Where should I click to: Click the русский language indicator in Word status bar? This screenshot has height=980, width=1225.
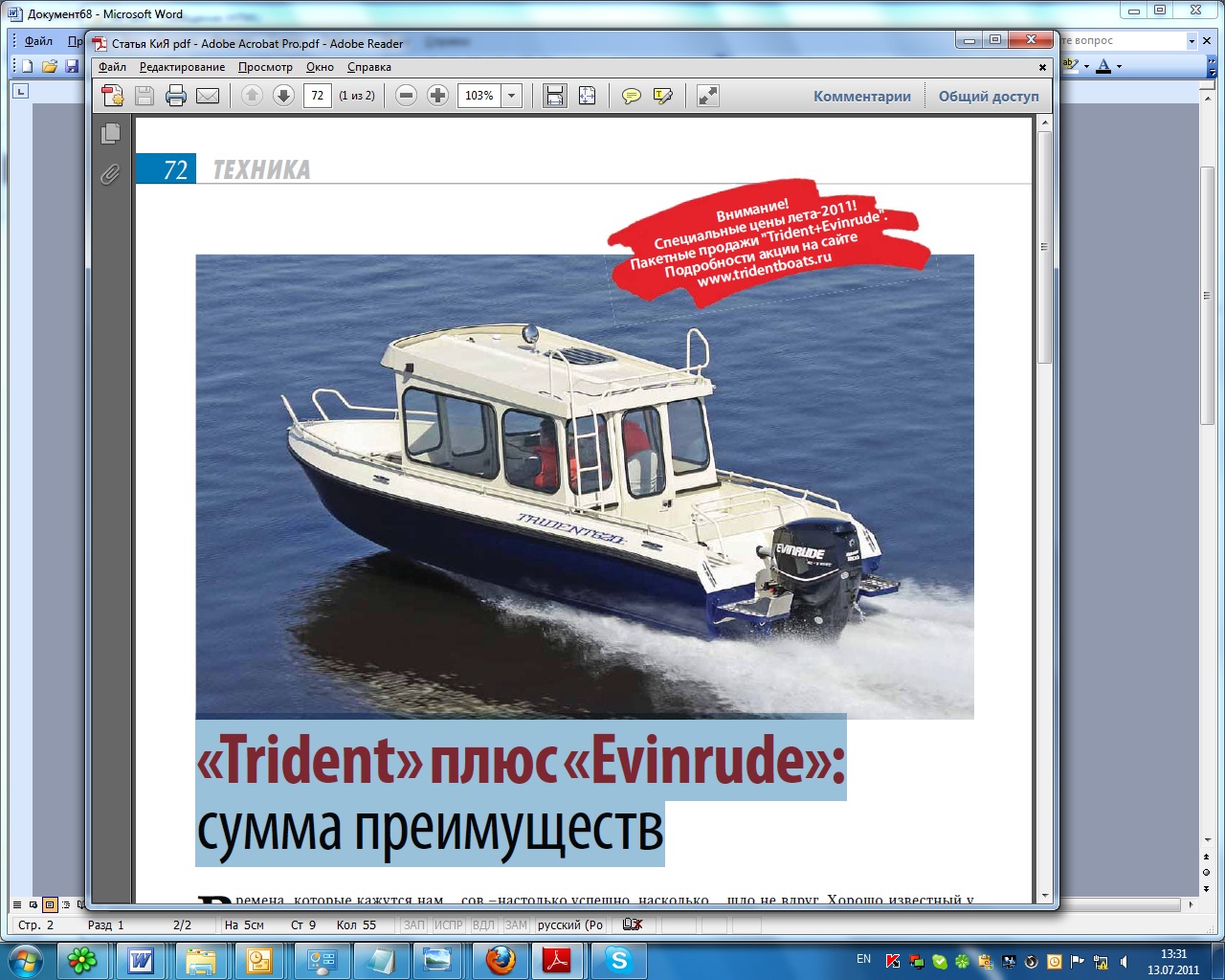(x=570, y=925)
